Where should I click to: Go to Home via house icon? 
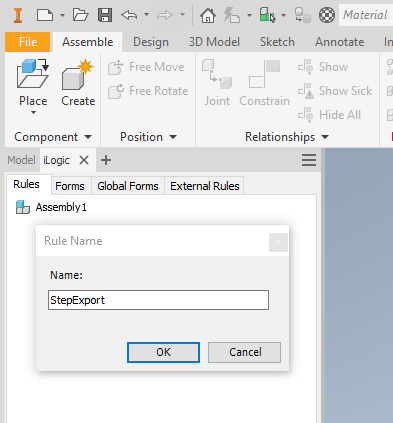point(208,15)
